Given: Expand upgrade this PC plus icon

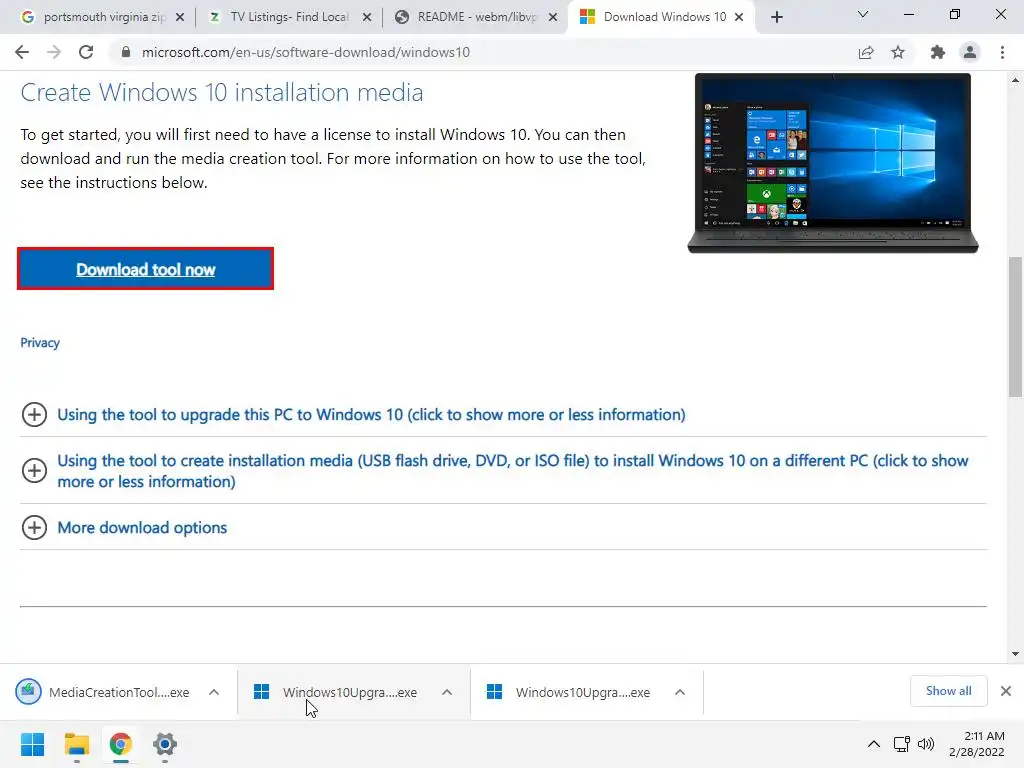Looking at the screenshot, I should 34,415.
